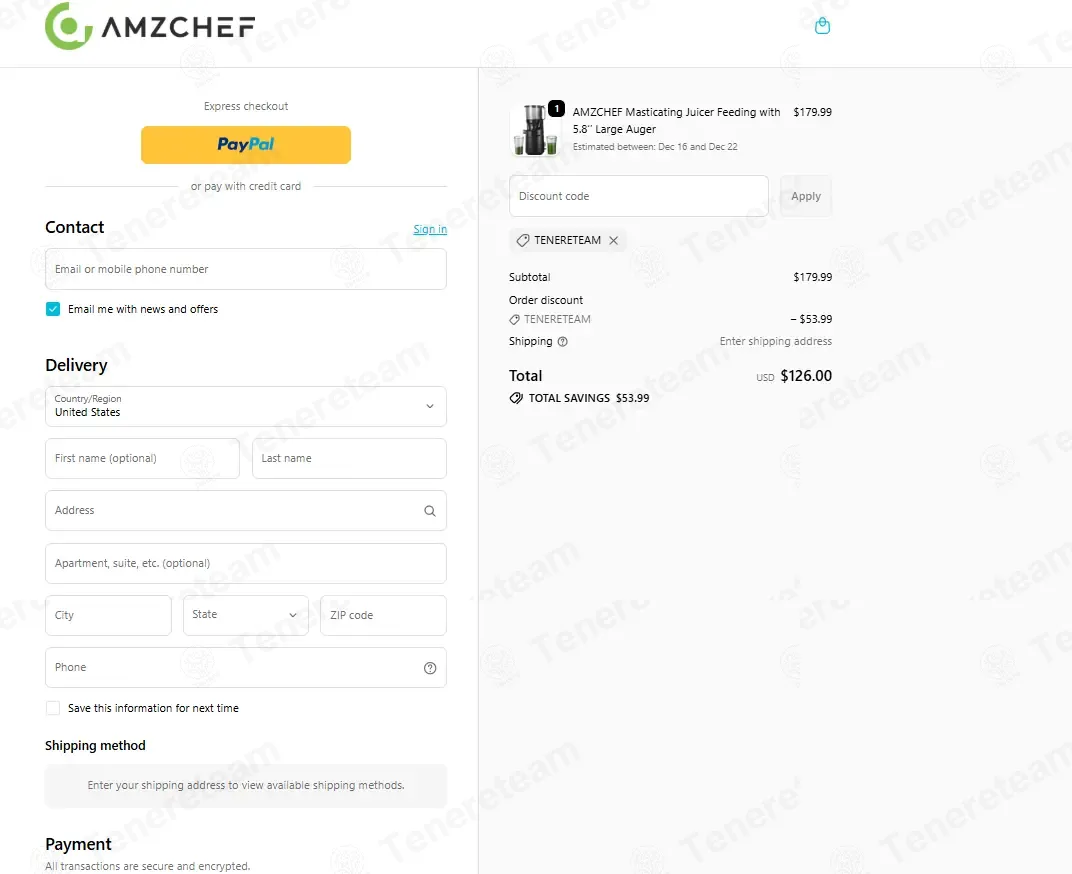Open the Country/Region dropdown

tap(245, 406)
